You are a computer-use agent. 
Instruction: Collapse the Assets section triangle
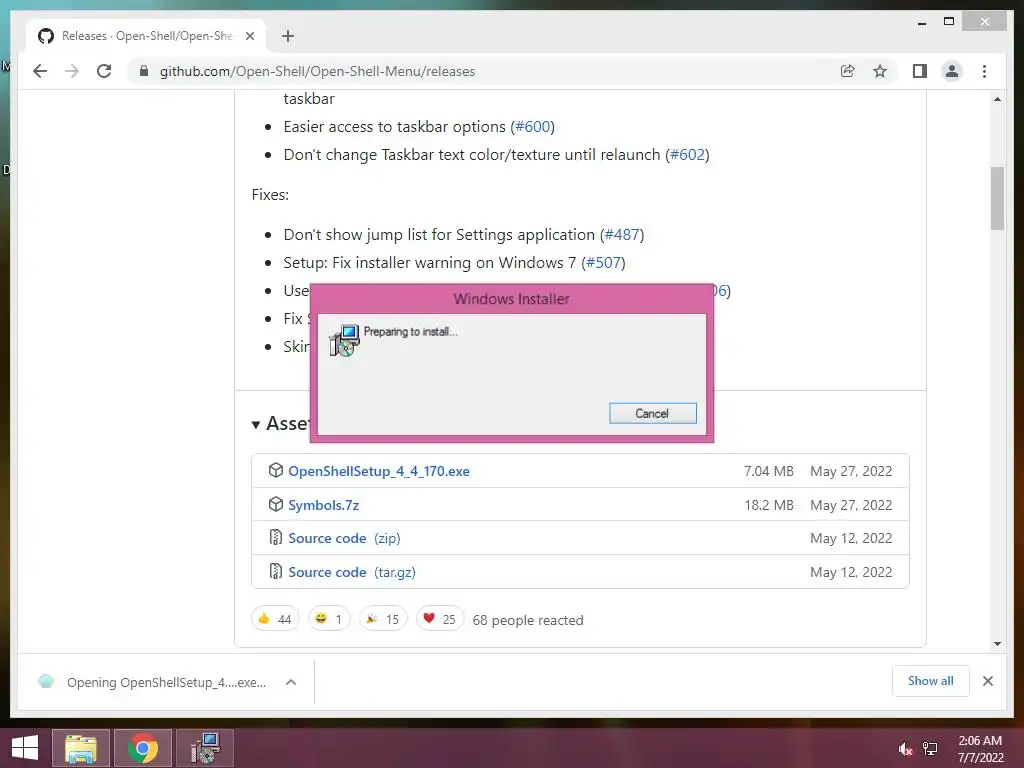click(x=256, y=424)
